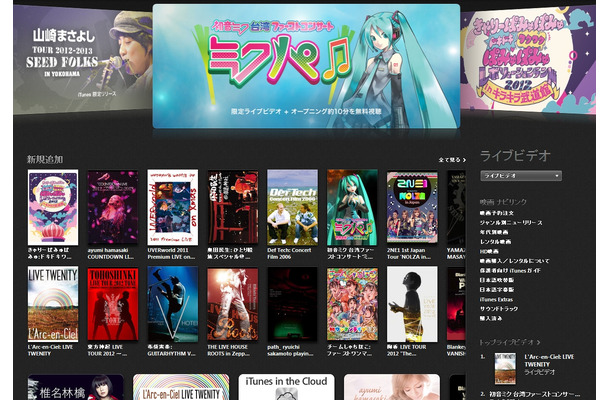Open the HD映画 sidebar link

(489, 251)
